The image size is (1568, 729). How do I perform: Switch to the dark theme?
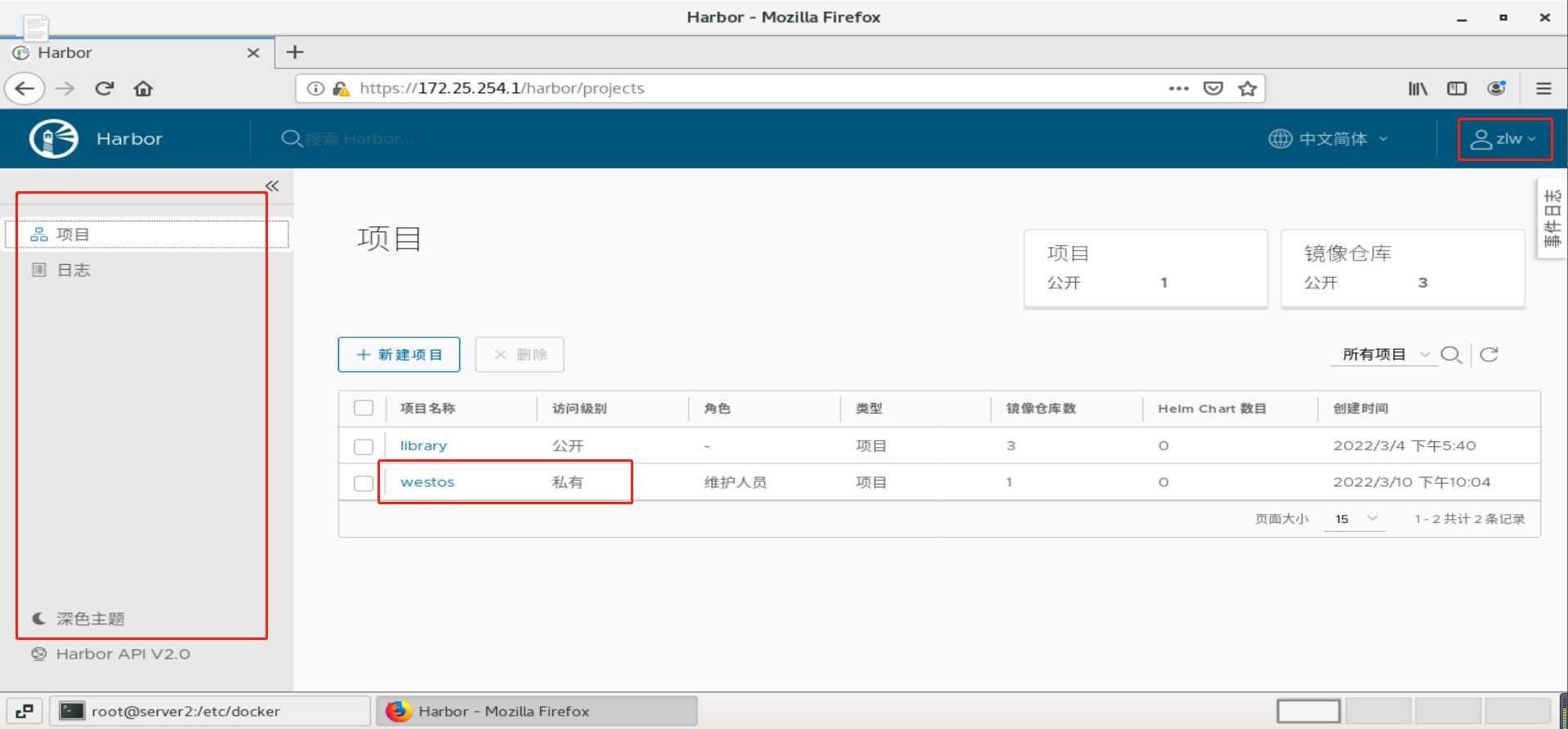point(78,619)
